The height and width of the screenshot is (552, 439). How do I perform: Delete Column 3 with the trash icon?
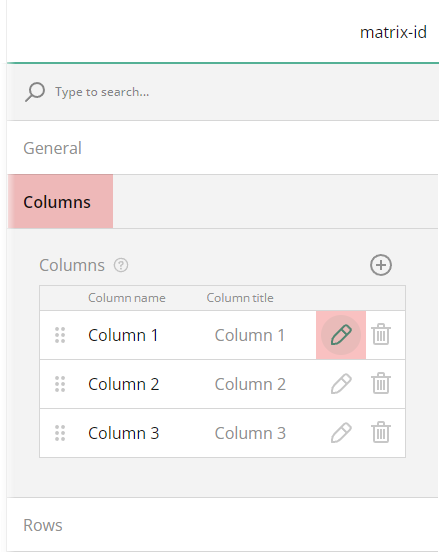pos(381,432)
